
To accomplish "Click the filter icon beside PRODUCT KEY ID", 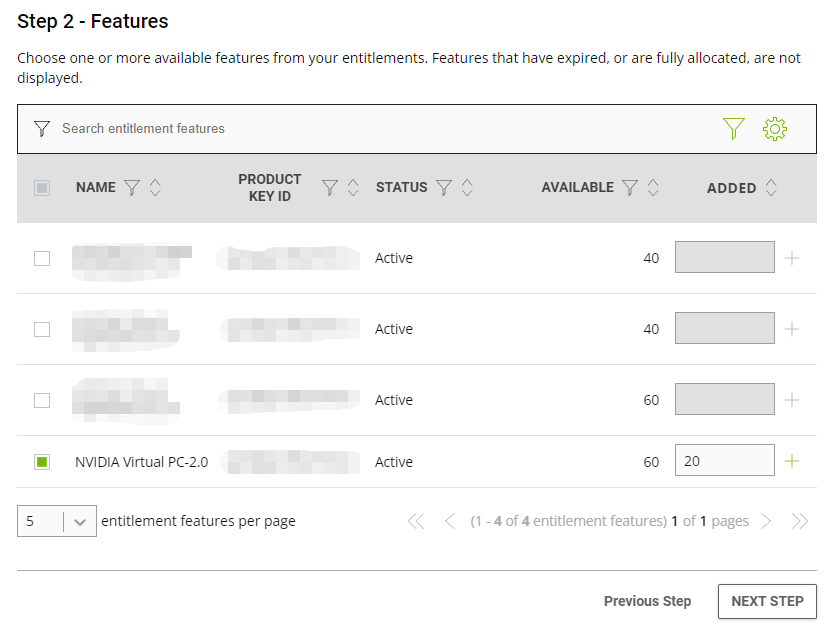I will (x=330, y=187).
